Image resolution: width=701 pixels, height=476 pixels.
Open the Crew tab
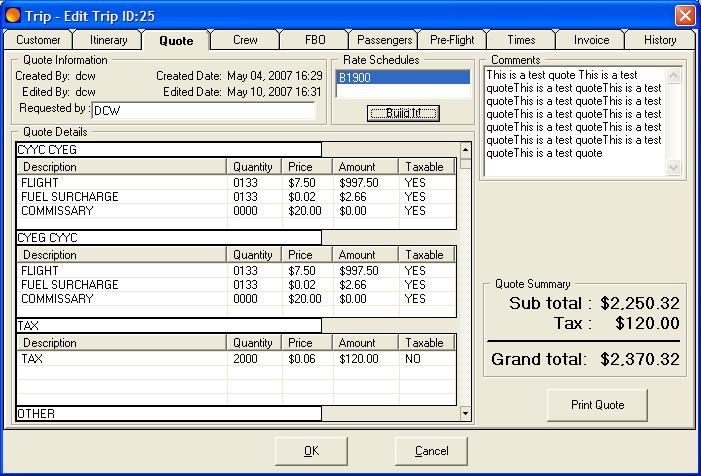tap(245, 40)
